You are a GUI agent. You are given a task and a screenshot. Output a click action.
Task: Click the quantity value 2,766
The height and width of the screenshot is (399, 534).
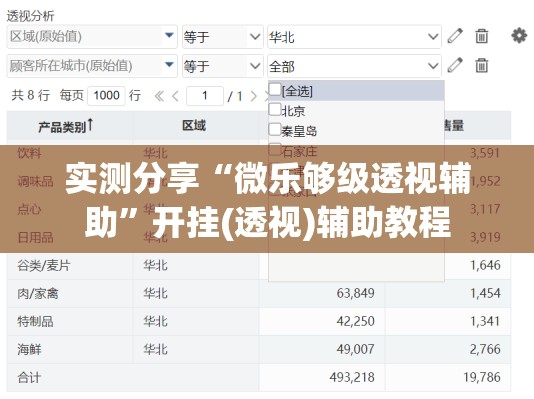click(485, 349)
